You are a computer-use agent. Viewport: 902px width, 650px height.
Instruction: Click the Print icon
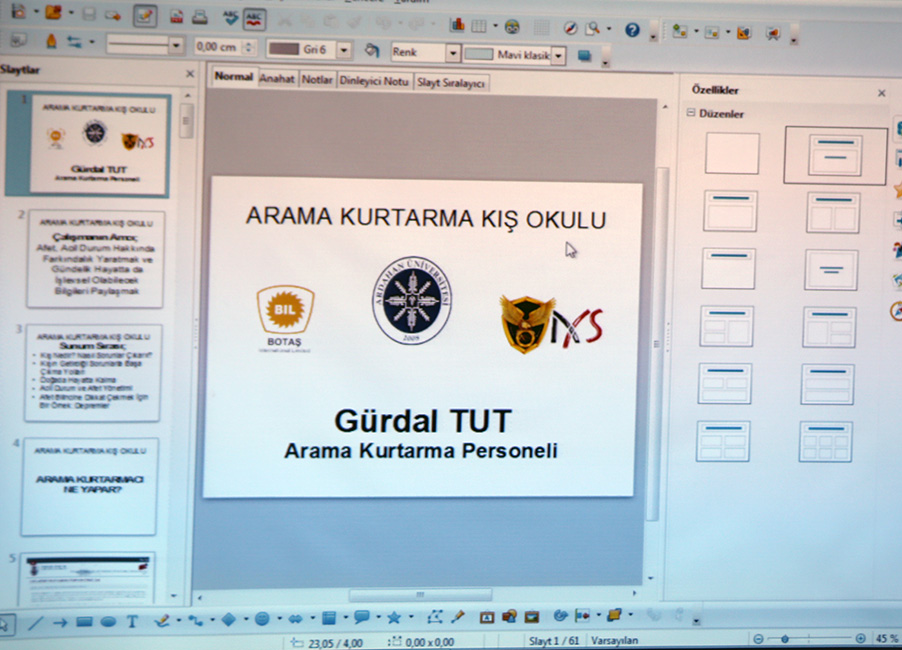pyautogui.click(x=200, y=17)
